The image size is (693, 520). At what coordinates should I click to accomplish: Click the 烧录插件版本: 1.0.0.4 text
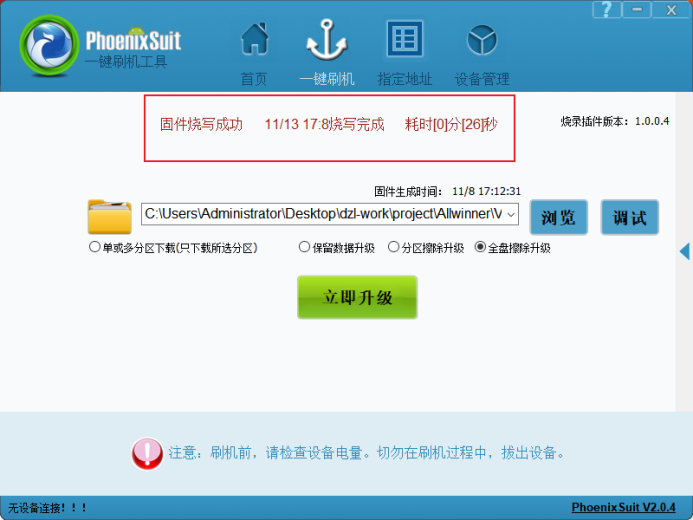[x=615, y=121]
